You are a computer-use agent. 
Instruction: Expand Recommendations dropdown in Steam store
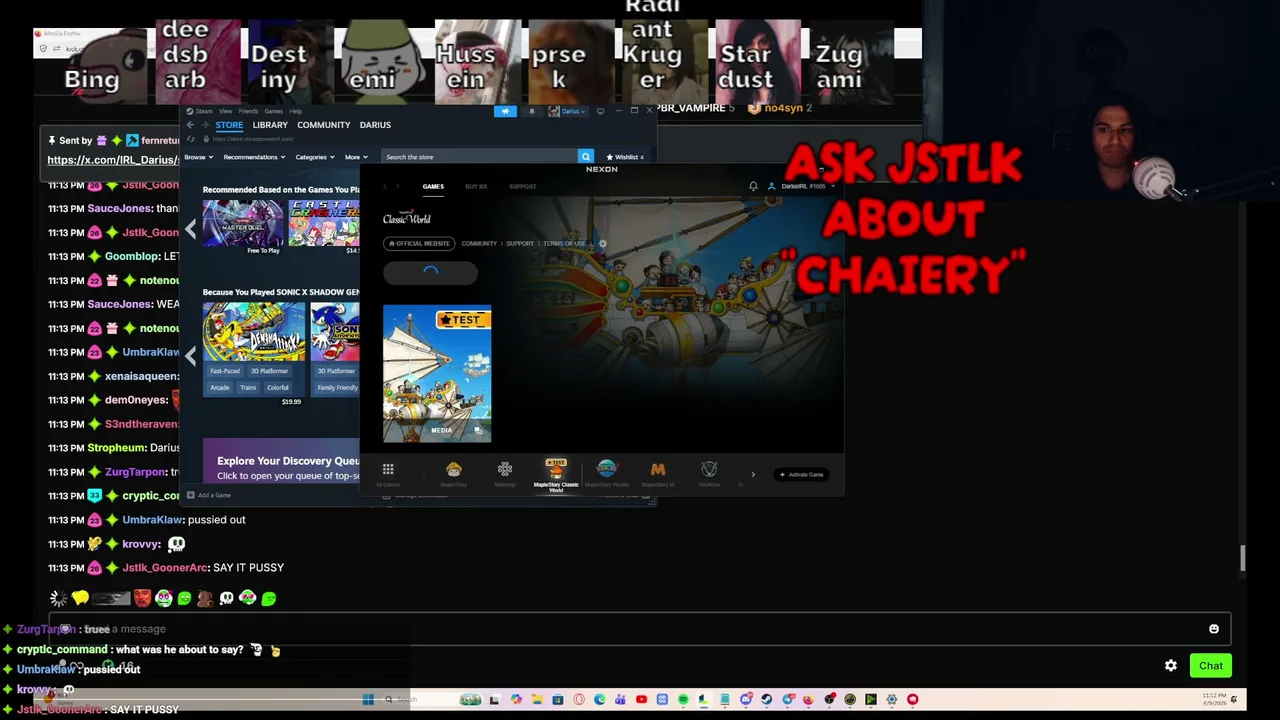(254, 157)
